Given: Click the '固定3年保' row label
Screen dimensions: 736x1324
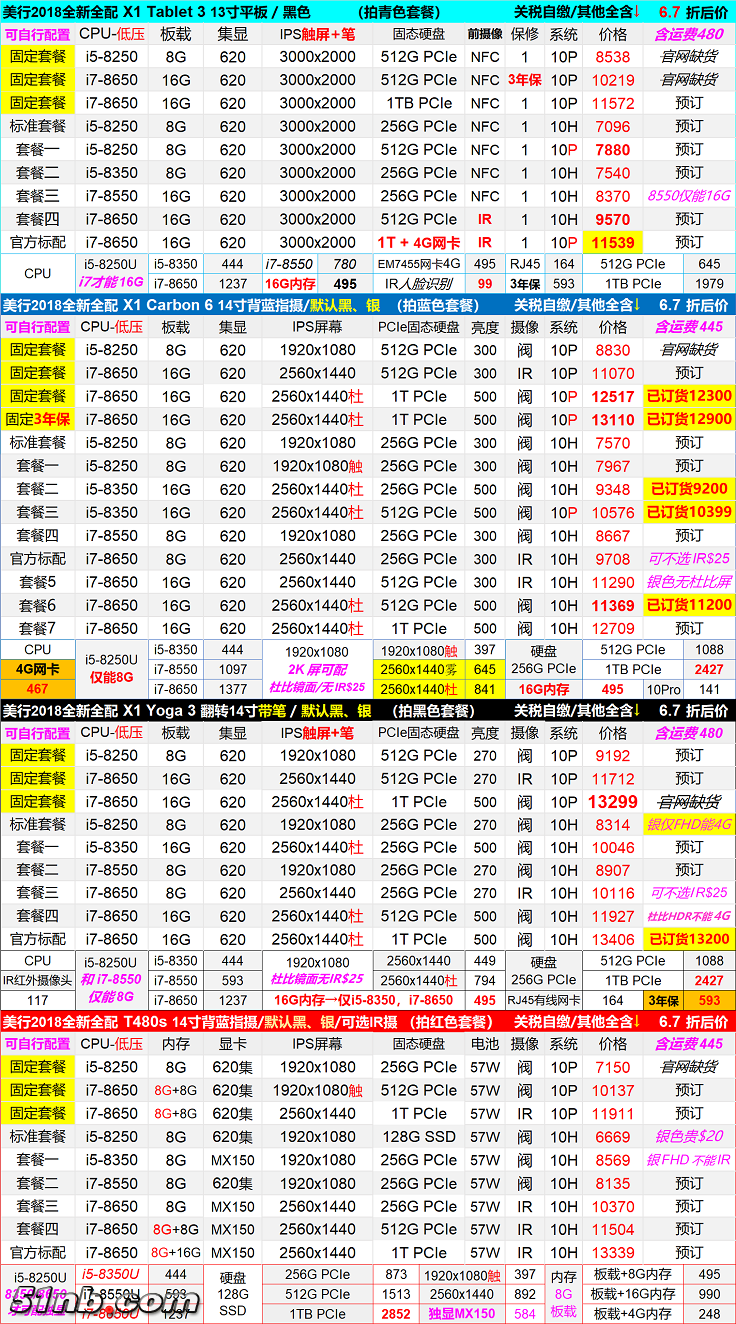Looking at the screenshot, I should (x=38, y=419).
